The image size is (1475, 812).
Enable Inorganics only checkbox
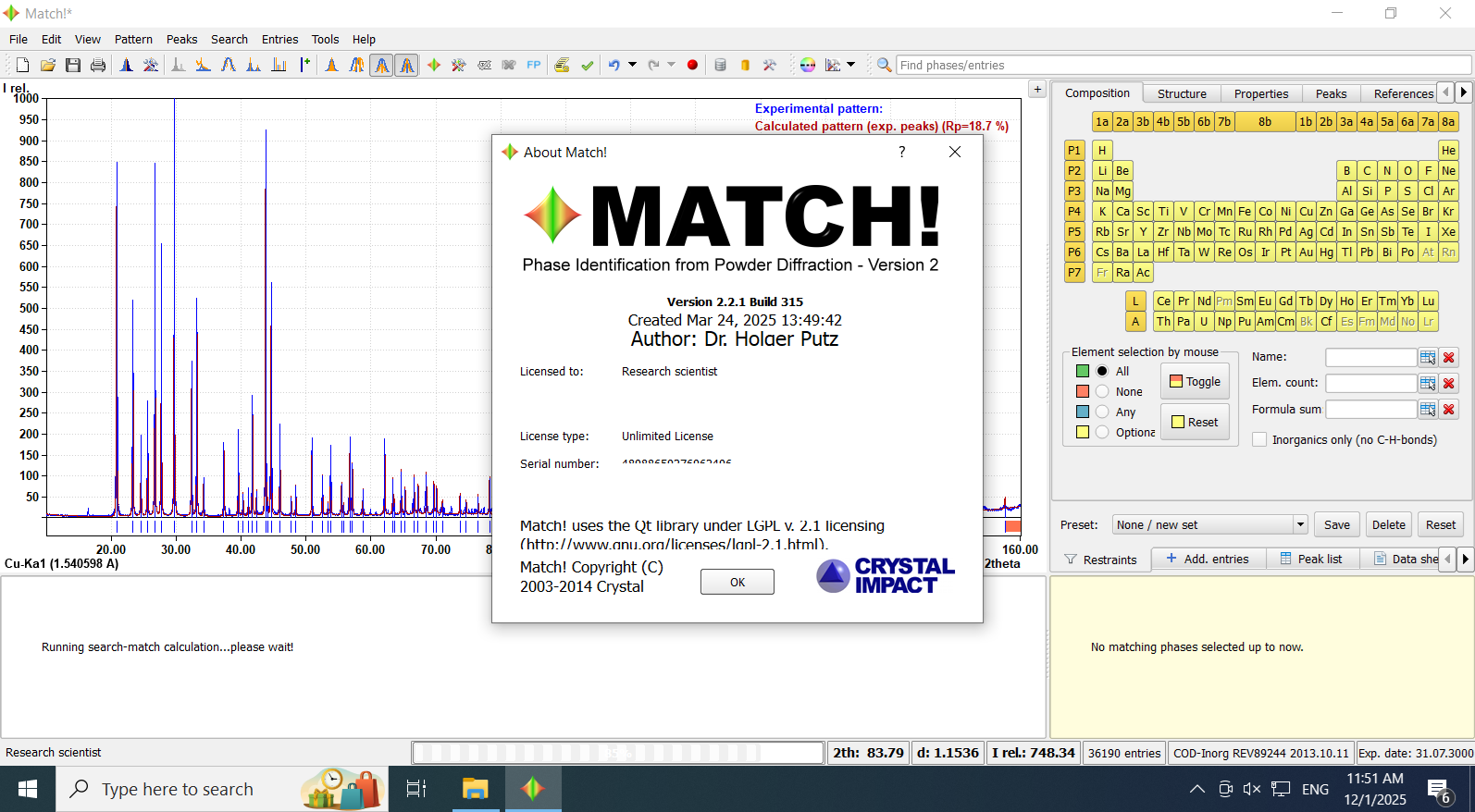[1259, 439]
